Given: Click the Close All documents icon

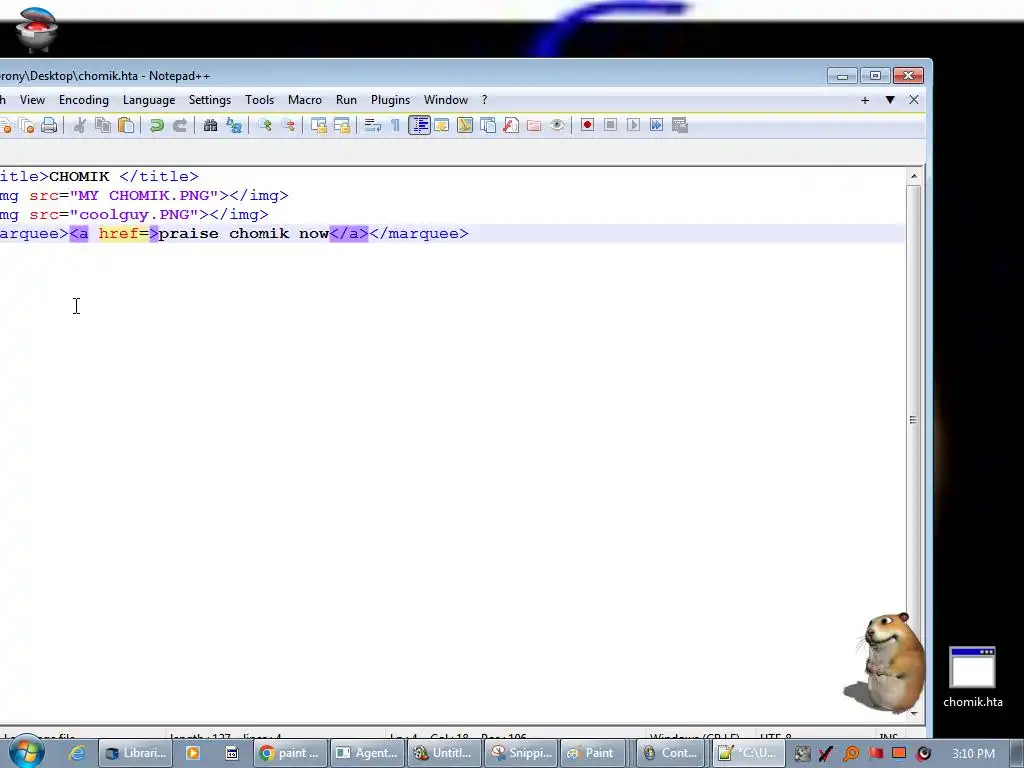Looking at the screenshot, I should click(27, 125).
